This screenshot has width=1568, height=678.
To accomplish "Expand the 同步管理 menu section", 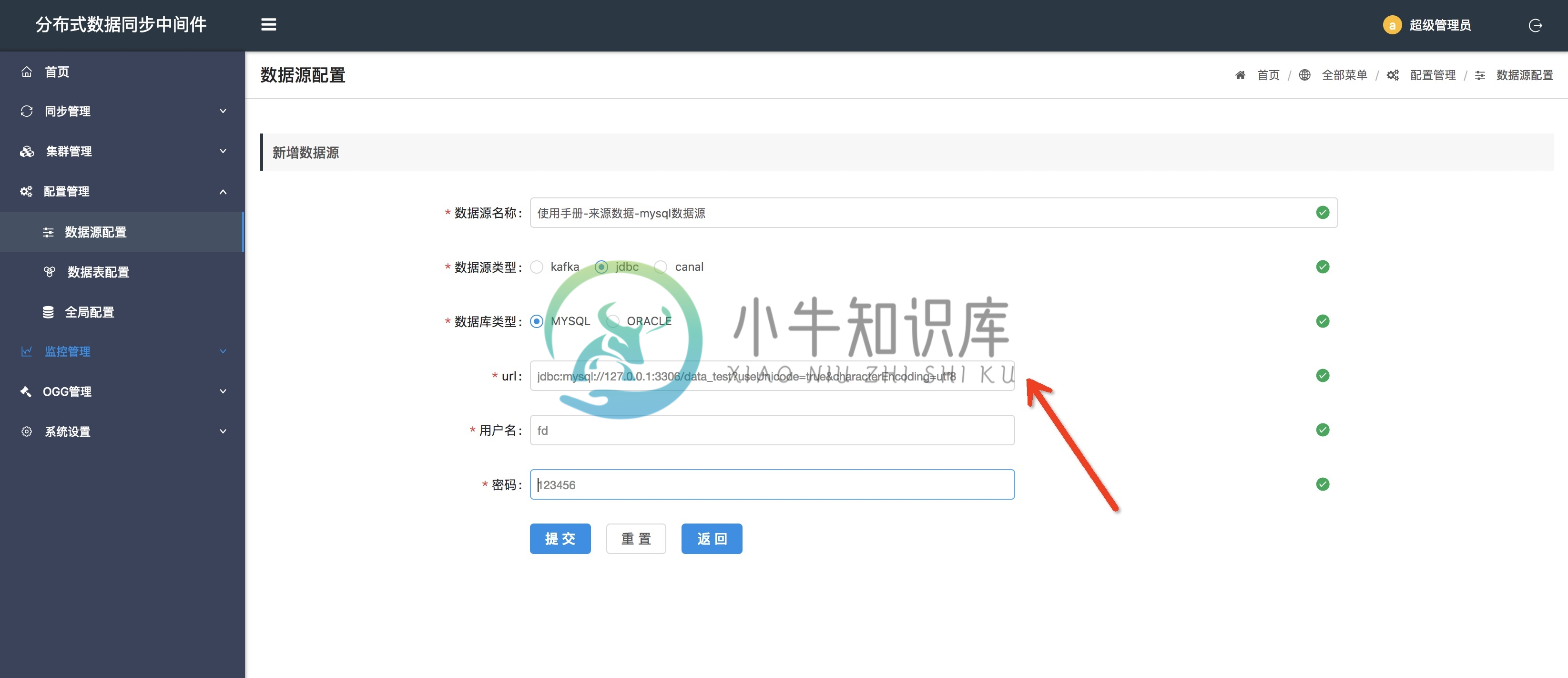I will pyautogui.click(x=120, y=111).
